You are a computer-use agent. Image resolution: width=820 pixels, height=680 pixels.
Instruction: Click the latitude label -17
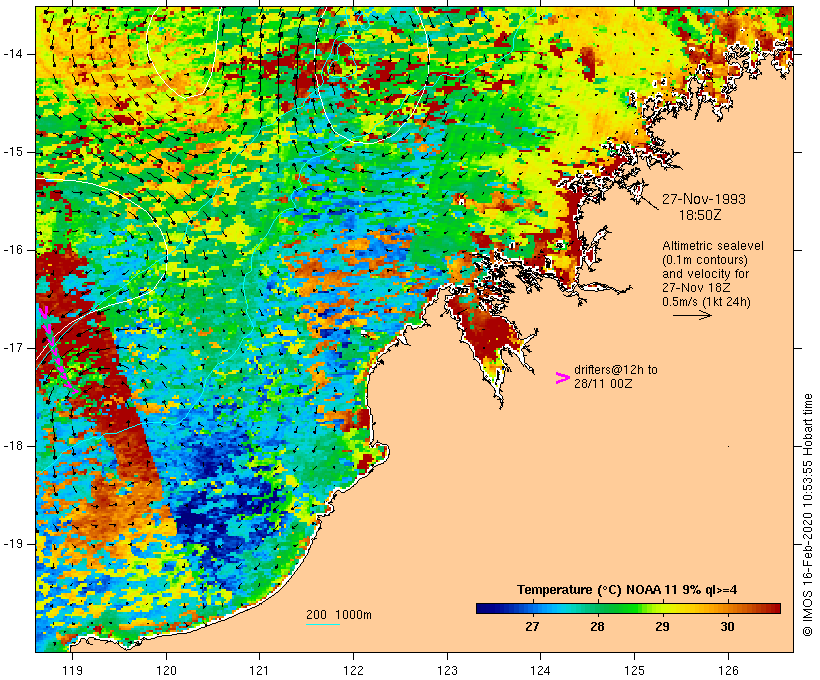point(13,347)
